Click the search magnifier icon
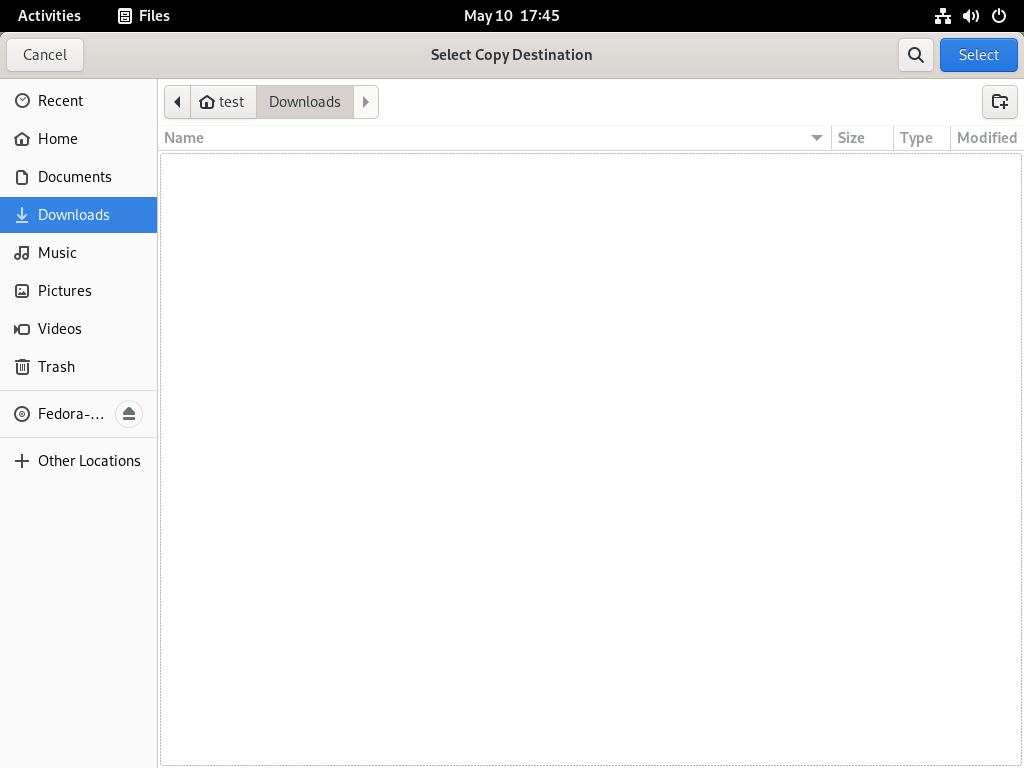The height and width of the screenshot is (768, 1024). (916, 55)
